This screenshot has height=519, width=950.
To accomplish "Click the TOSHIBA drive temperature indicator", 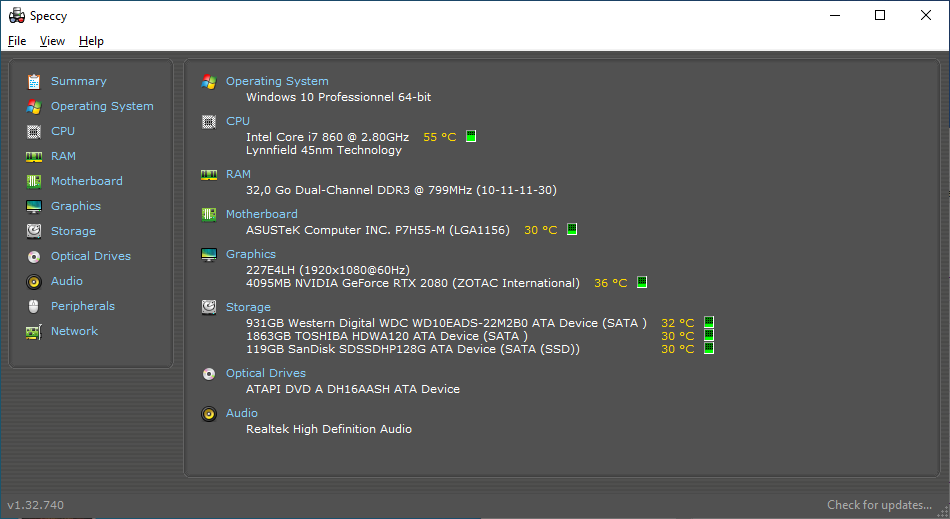I will click(x=709, y=335).
